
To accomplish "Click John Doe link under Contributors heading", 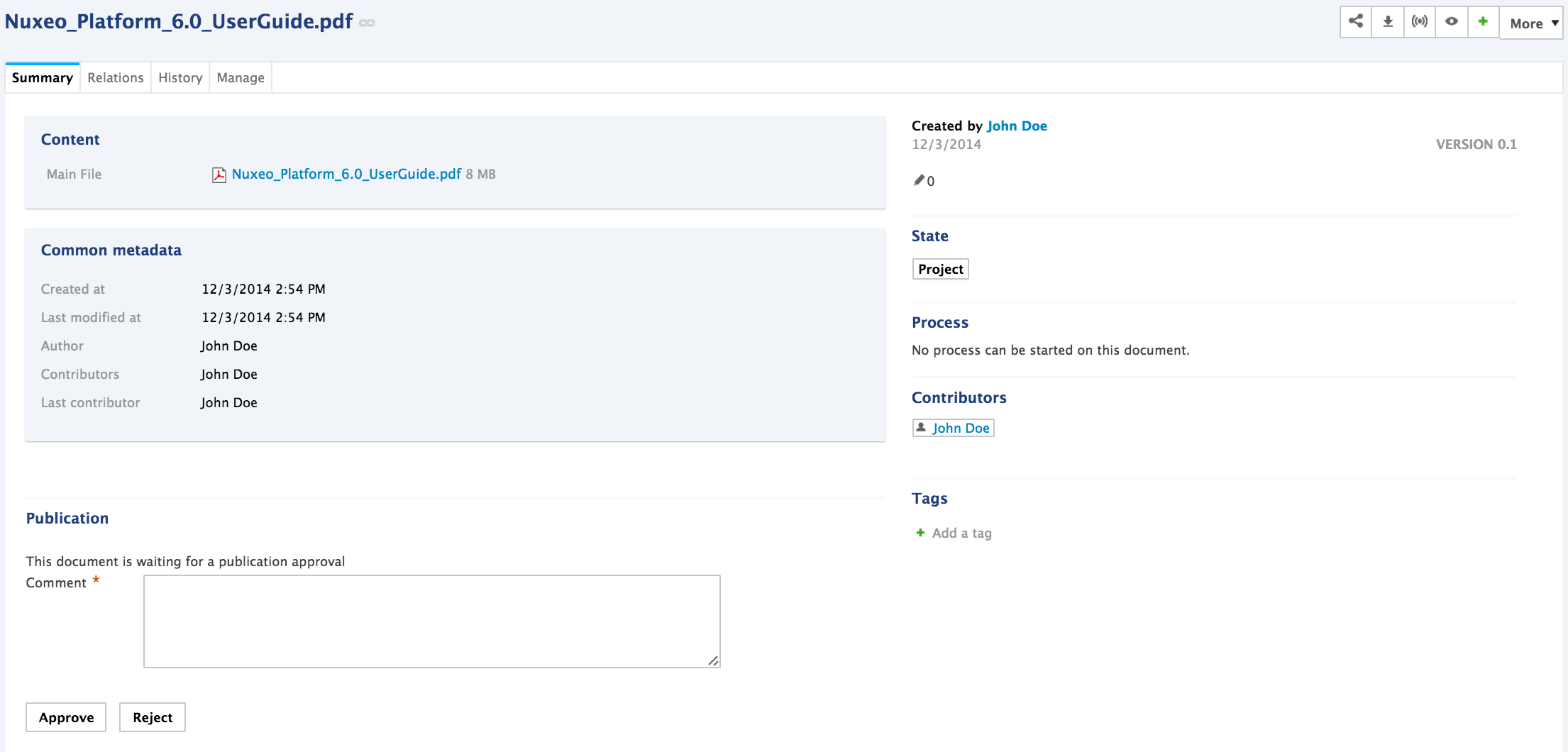I will point(961,428).
